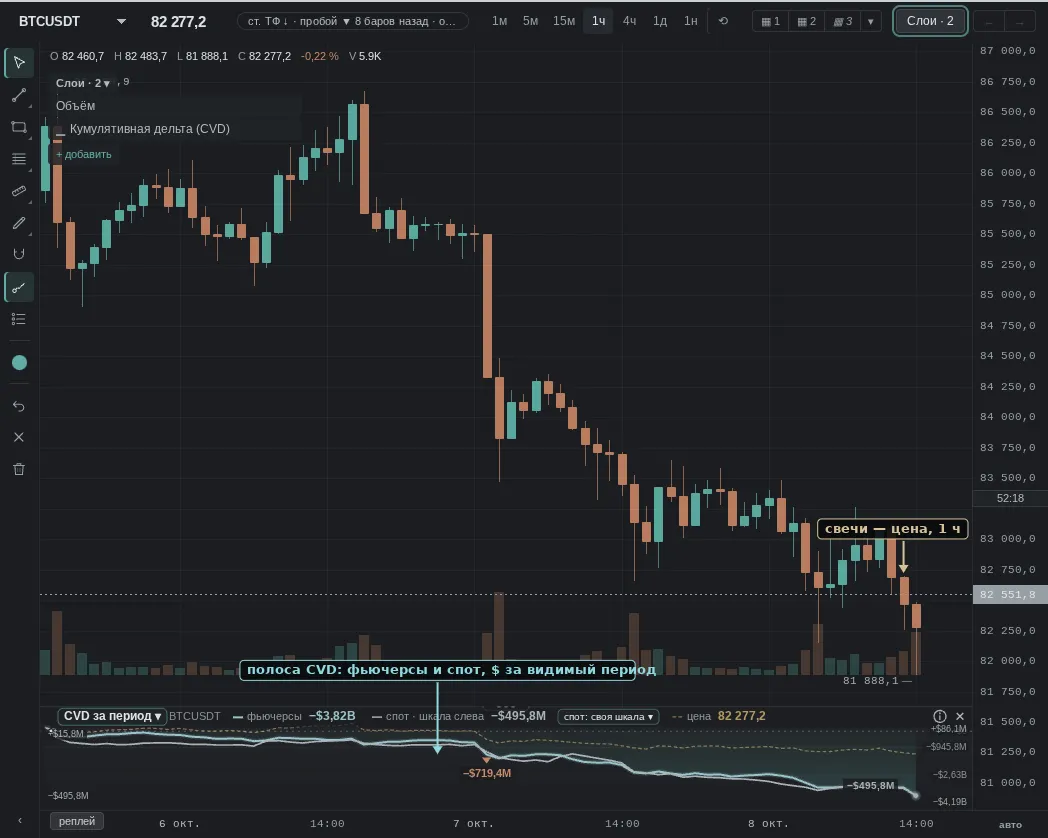The width and height of the screenshot is (1048, 838).
Task: Switch to the 1м timeframe
Action: pos(499,21)
